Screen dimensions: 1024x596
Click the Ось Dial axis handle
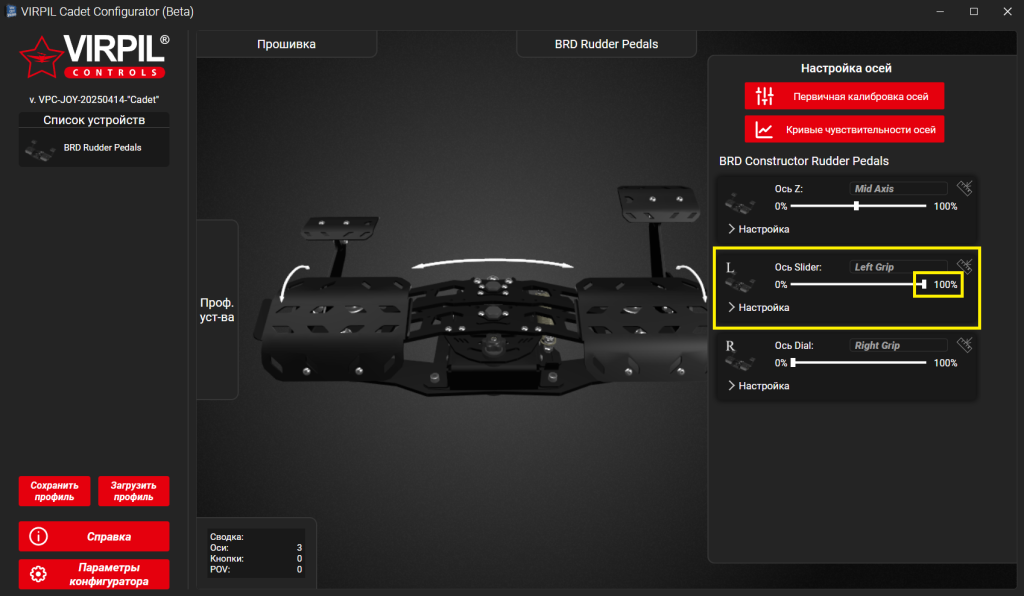click(x=793, y=363)
